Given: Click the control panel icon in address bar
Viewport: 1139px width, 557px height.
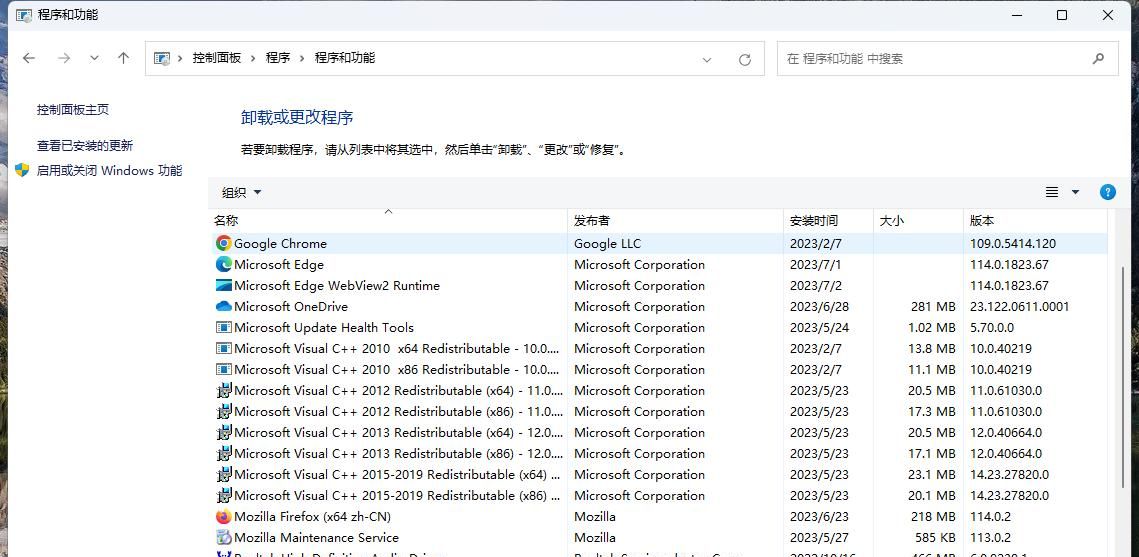Looking at the screenshot, I should click(162, 59).
